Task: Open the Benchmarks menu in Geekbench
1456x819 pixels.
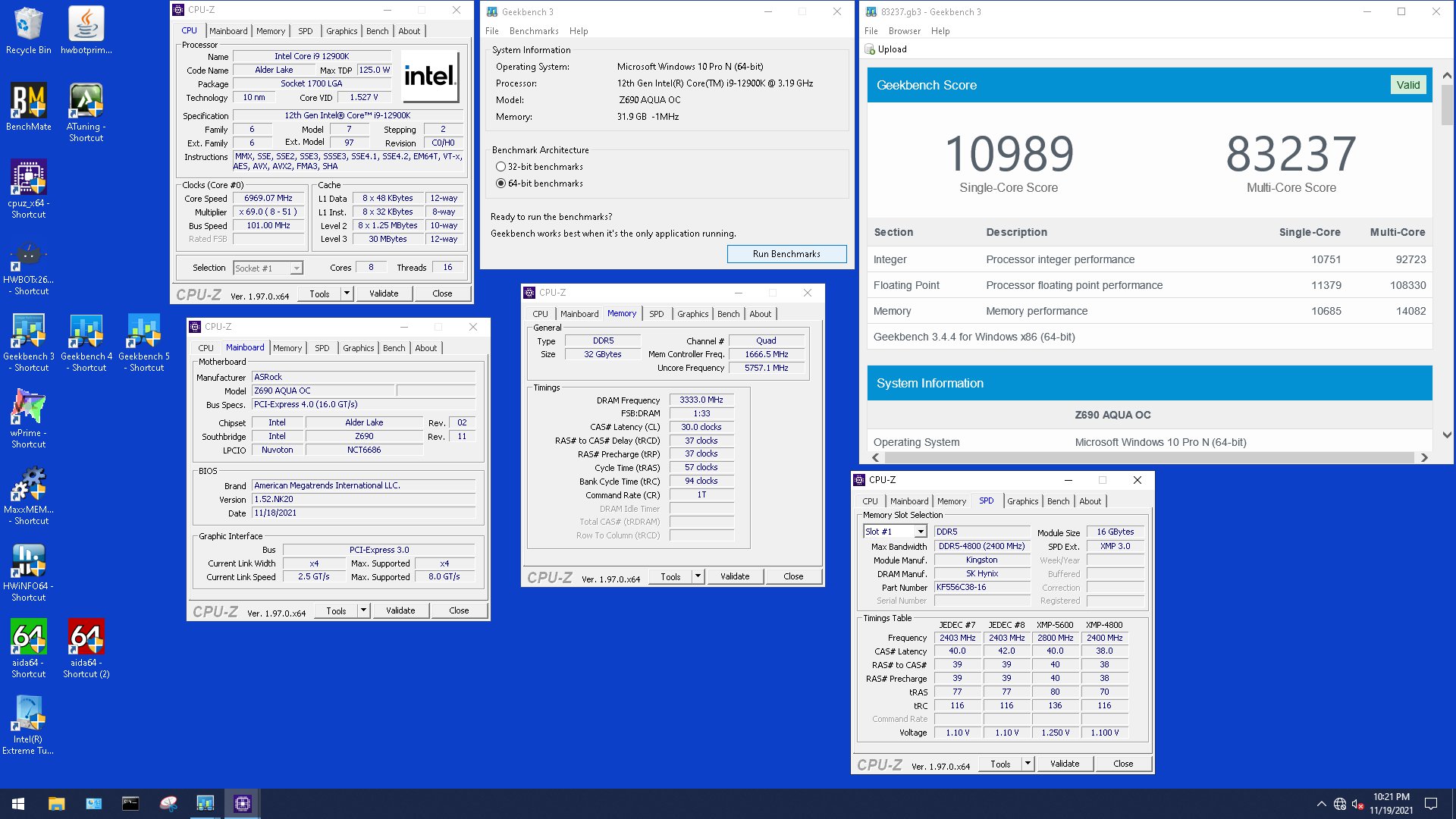Action: coord(533,31)
